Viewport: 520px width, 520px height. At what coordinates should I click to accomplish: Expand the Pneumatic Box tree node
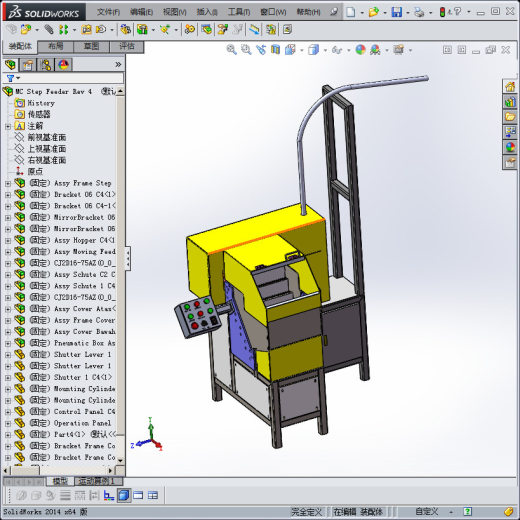[x=8, y=343]
